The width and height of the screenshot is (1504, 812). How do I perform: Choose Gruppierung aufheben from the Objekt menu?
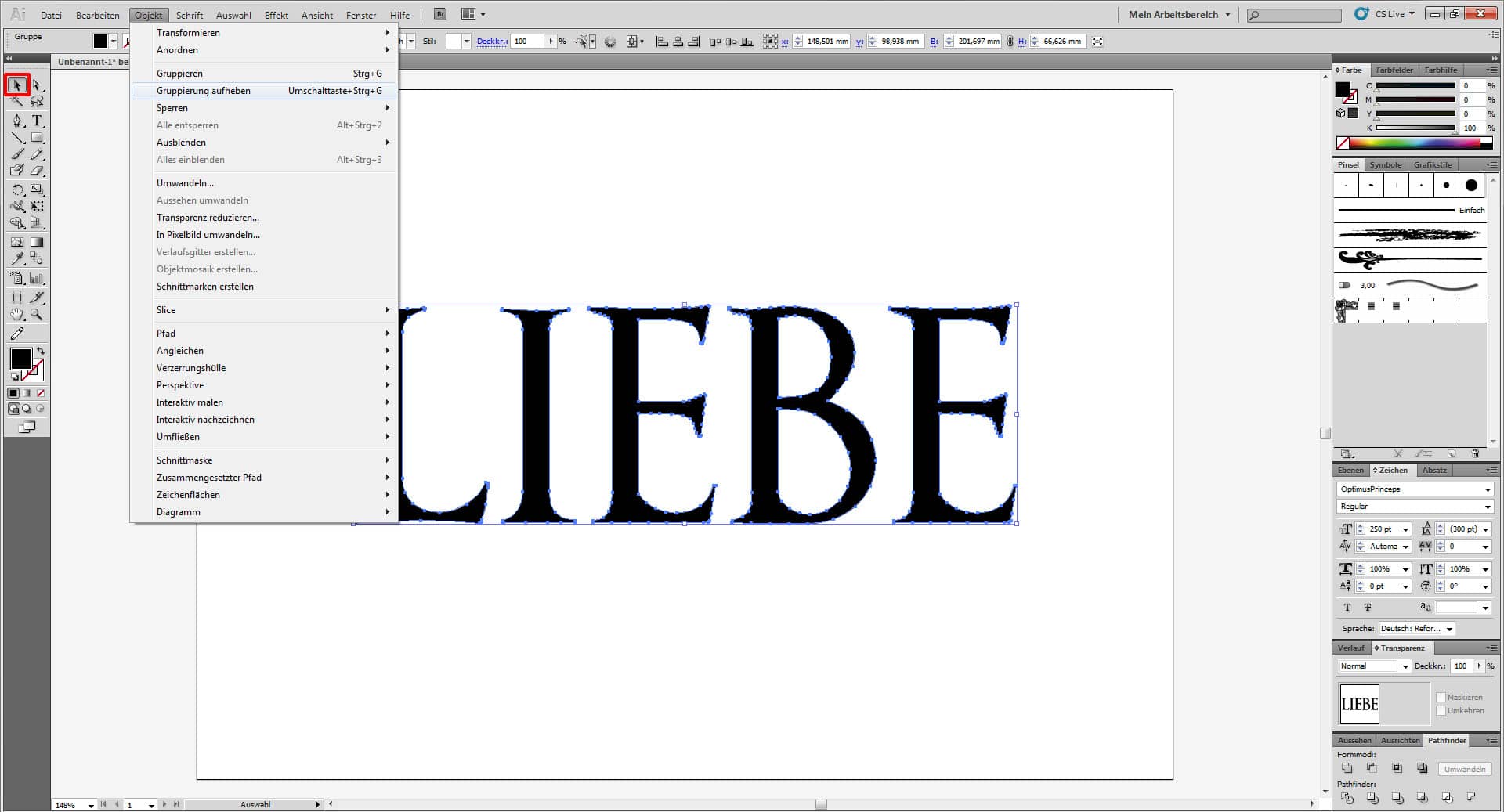coord(203,90)
